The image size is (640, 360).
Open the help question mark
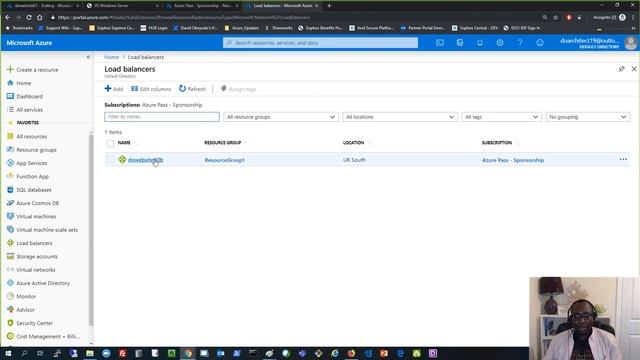[520, 42]
